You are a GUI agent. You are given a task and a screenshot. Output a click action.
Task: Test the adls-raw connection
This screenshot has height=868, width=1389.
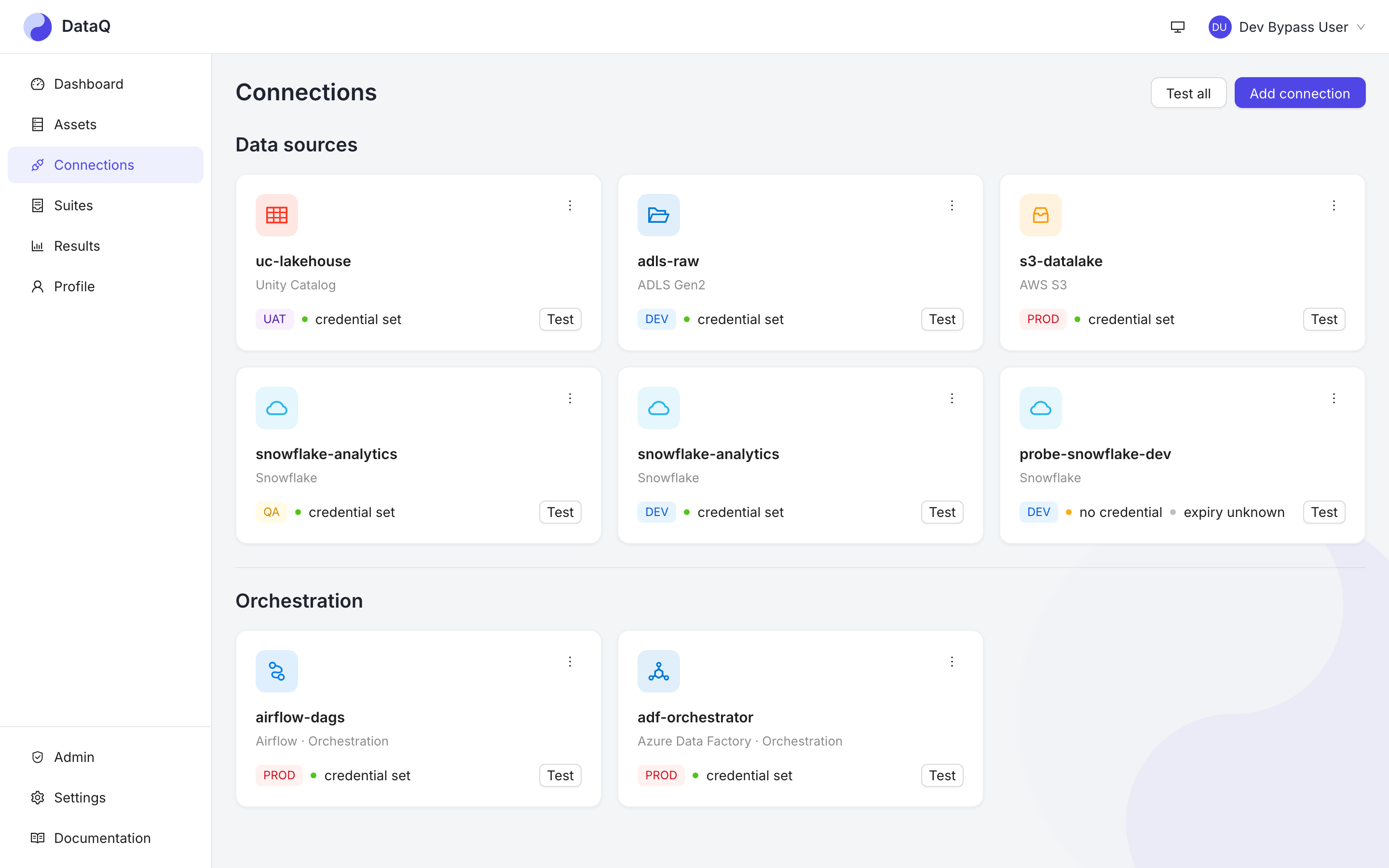pos(942,319)
